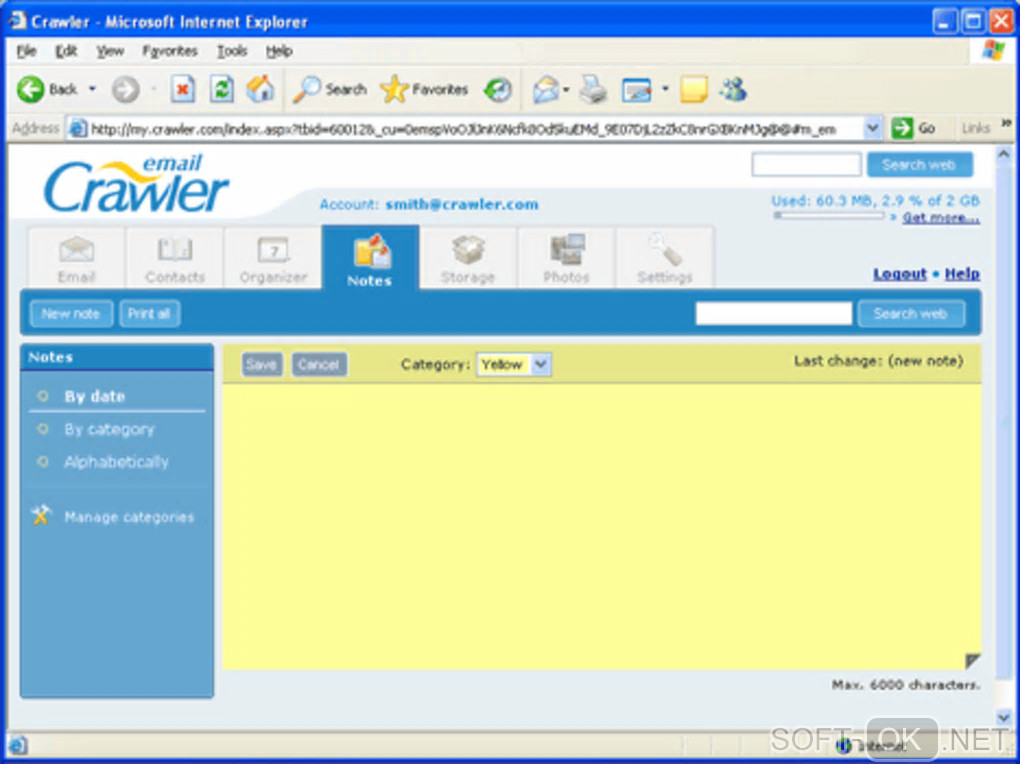Viewport: 1020px width, 764px height.
Task: Open the History toolbar icon
Action: (498, 89)
